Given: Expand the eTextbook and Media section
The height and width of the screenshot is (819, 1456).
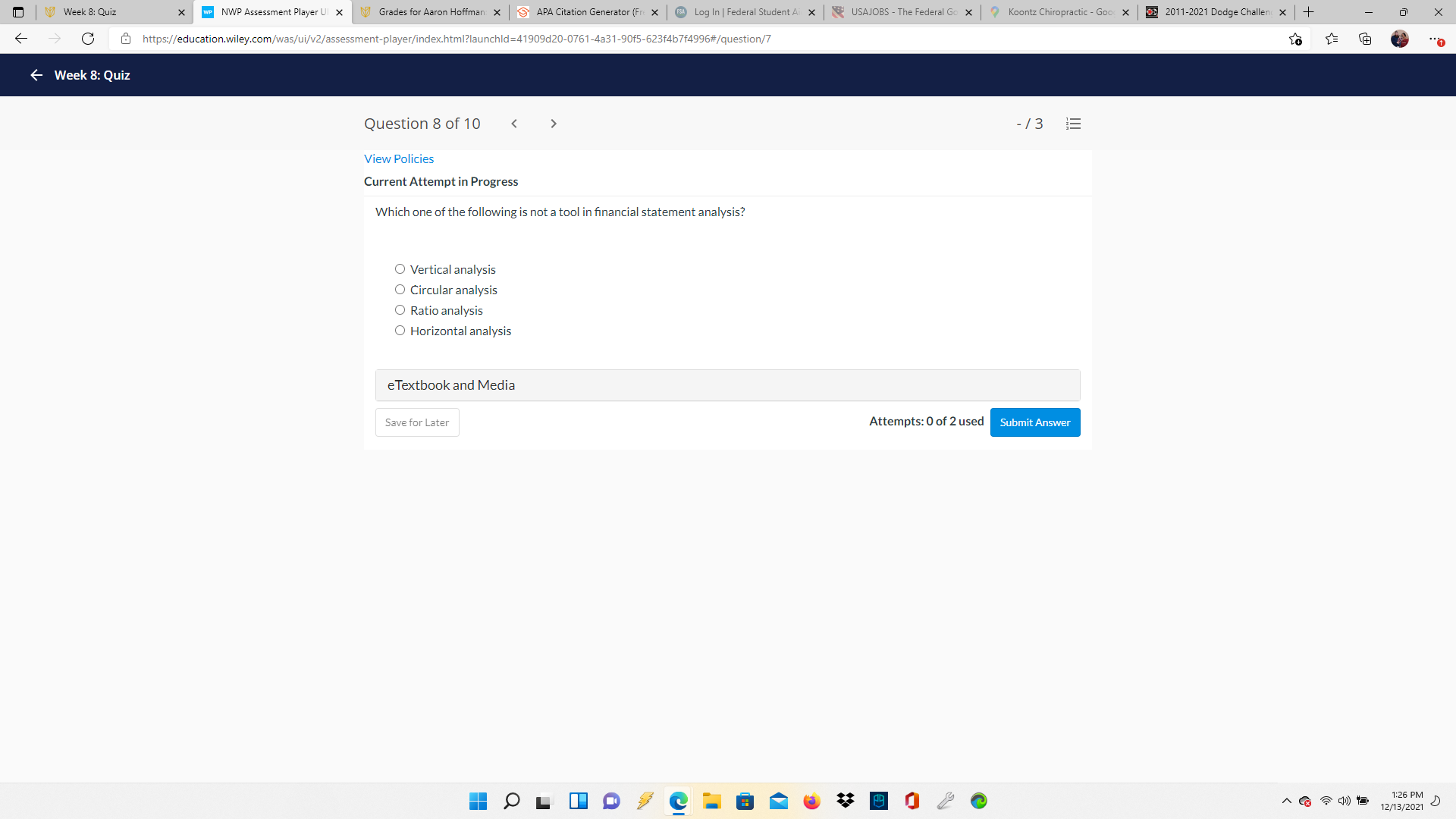Looking at the screenshot, I should [727, 385].
